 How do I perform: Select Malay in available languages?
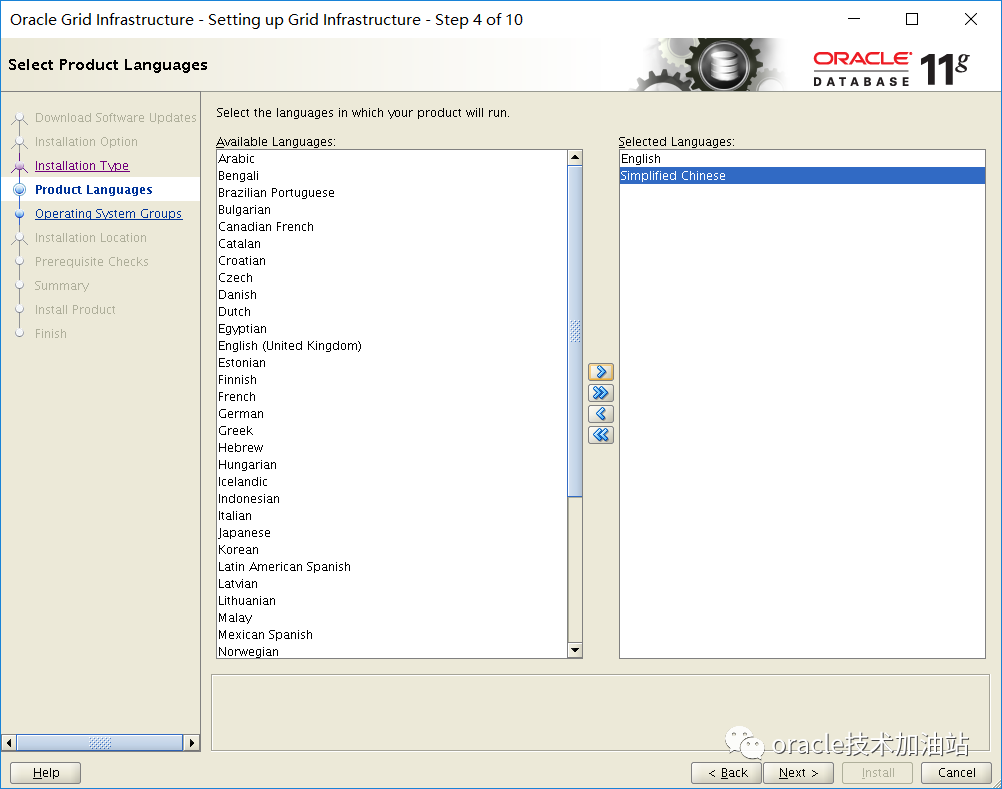point(392,618)
